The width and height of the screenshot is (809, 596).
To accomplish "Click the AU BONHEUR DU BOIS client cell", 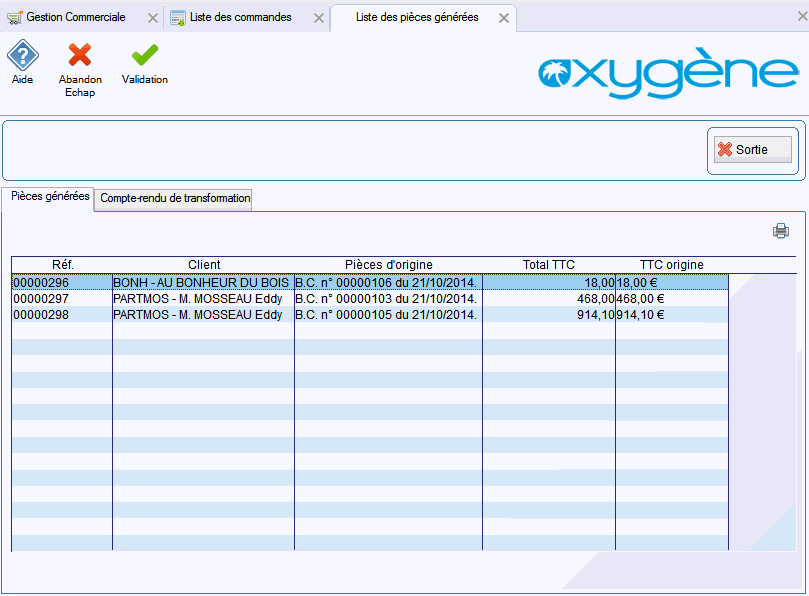I will click(x=202, y=283).
